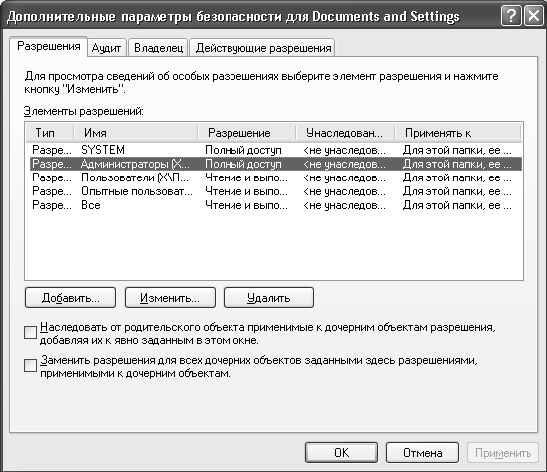Click the Добавить button
Viewport: 547px width, 472px height.
pos(70,298)
